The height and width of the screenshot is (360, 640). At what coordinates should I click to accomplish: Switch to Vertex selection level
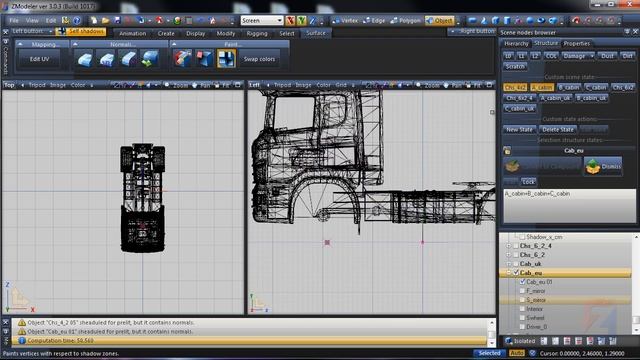click(345, 20)
